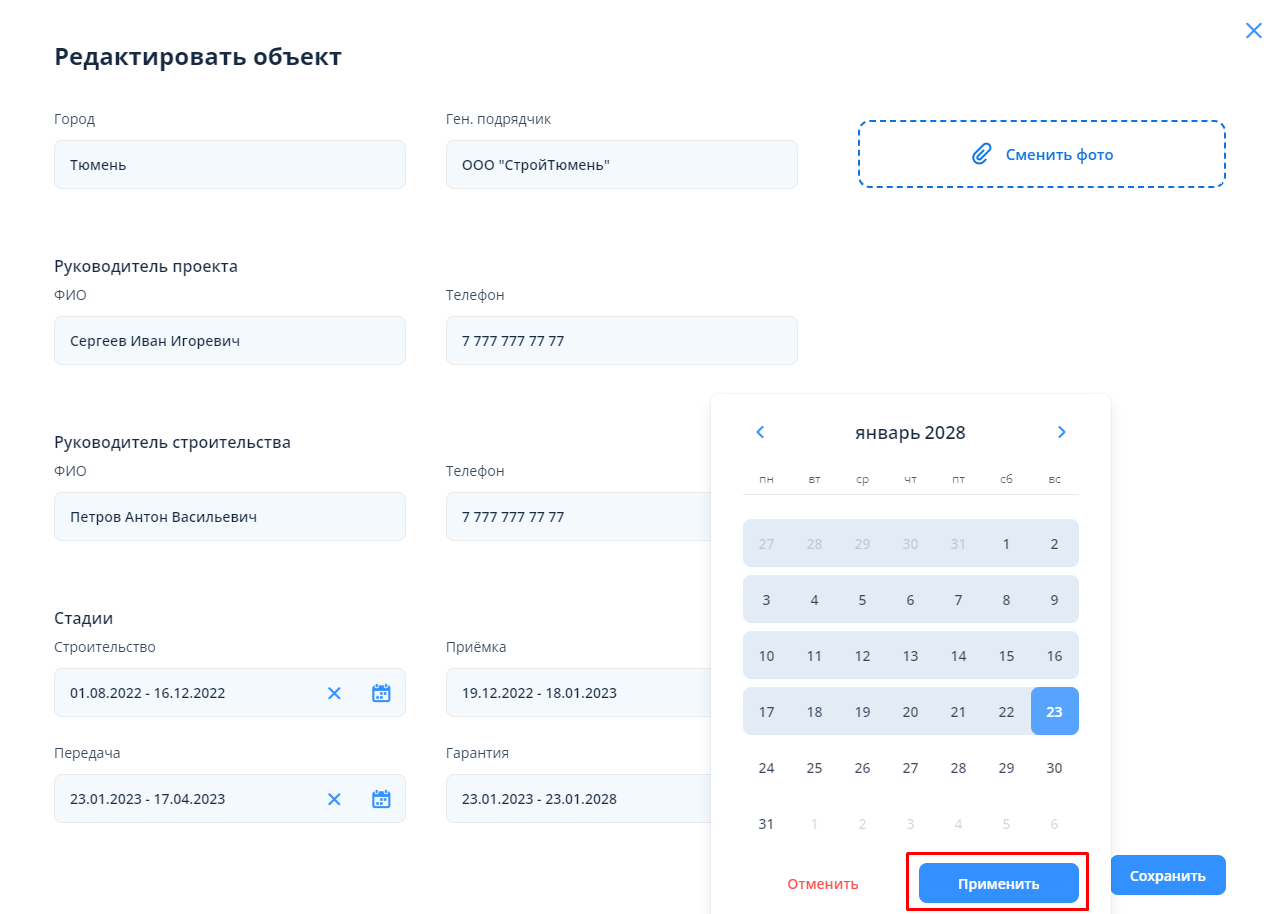Click Отменить in the calendar popup
This screenshot has width=1281, height=914.
pos(822,884)
